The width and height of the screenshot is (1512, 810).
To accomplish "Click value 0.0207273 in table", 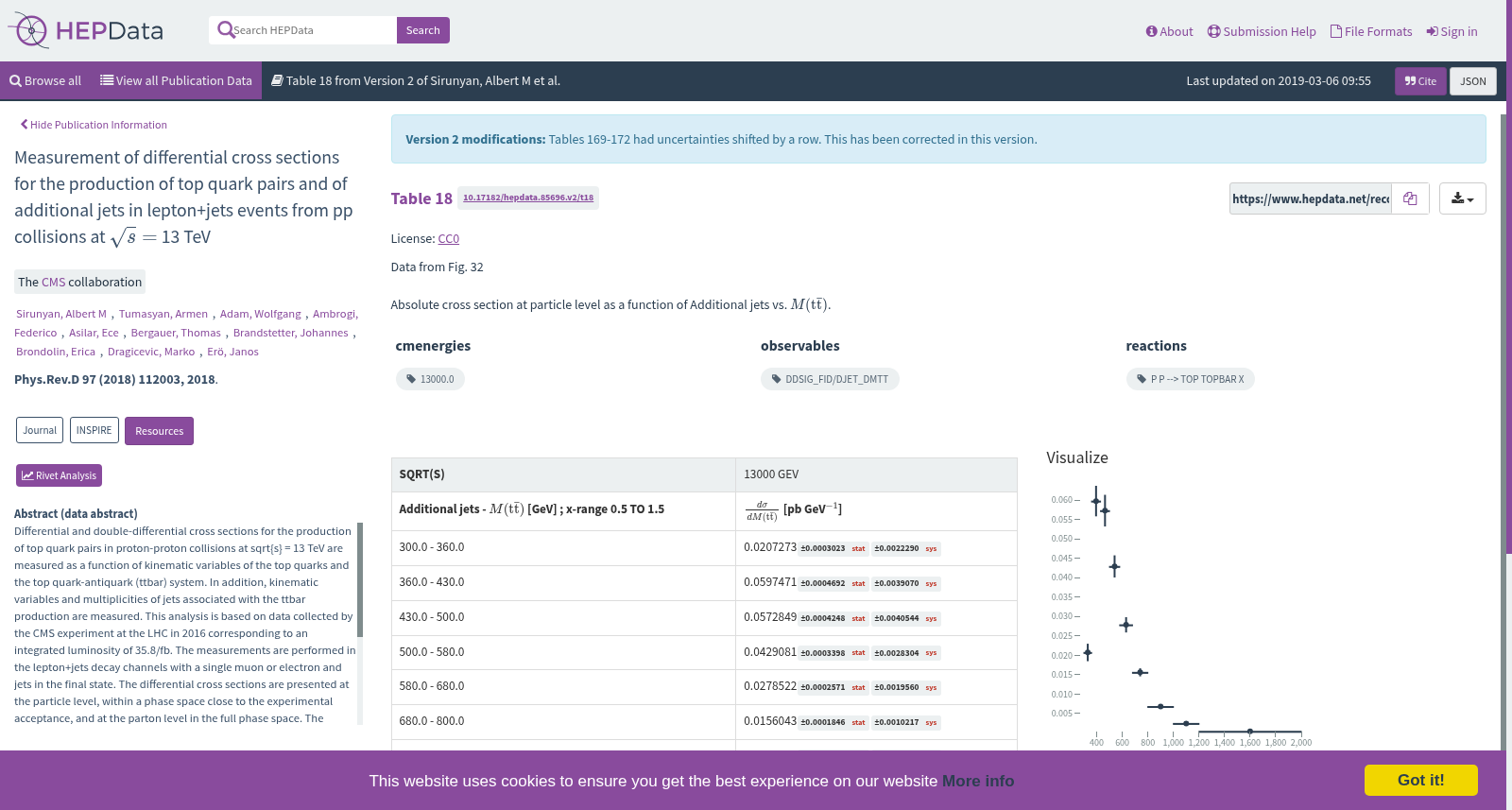I will pyautogui.click(x=770, y=547).
